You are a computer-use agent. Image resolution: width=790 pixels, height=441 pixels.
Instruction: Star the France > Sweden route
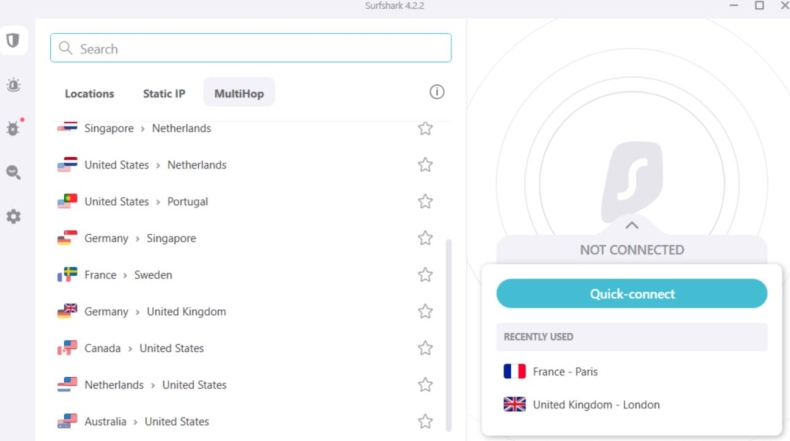point(425,275)
